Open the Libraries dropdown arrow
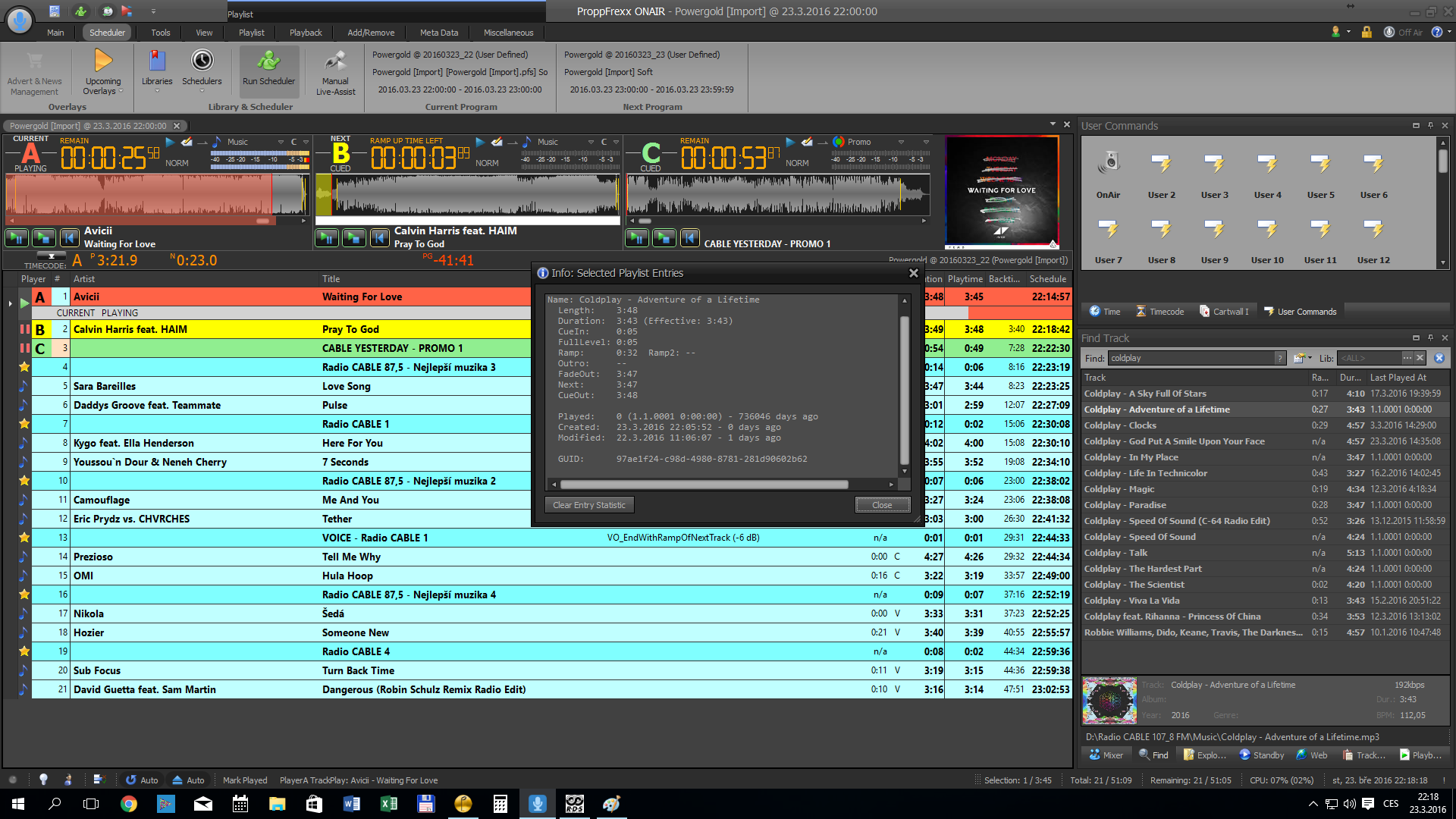Viewport: 1456px width, 819px height. (157, 92)
